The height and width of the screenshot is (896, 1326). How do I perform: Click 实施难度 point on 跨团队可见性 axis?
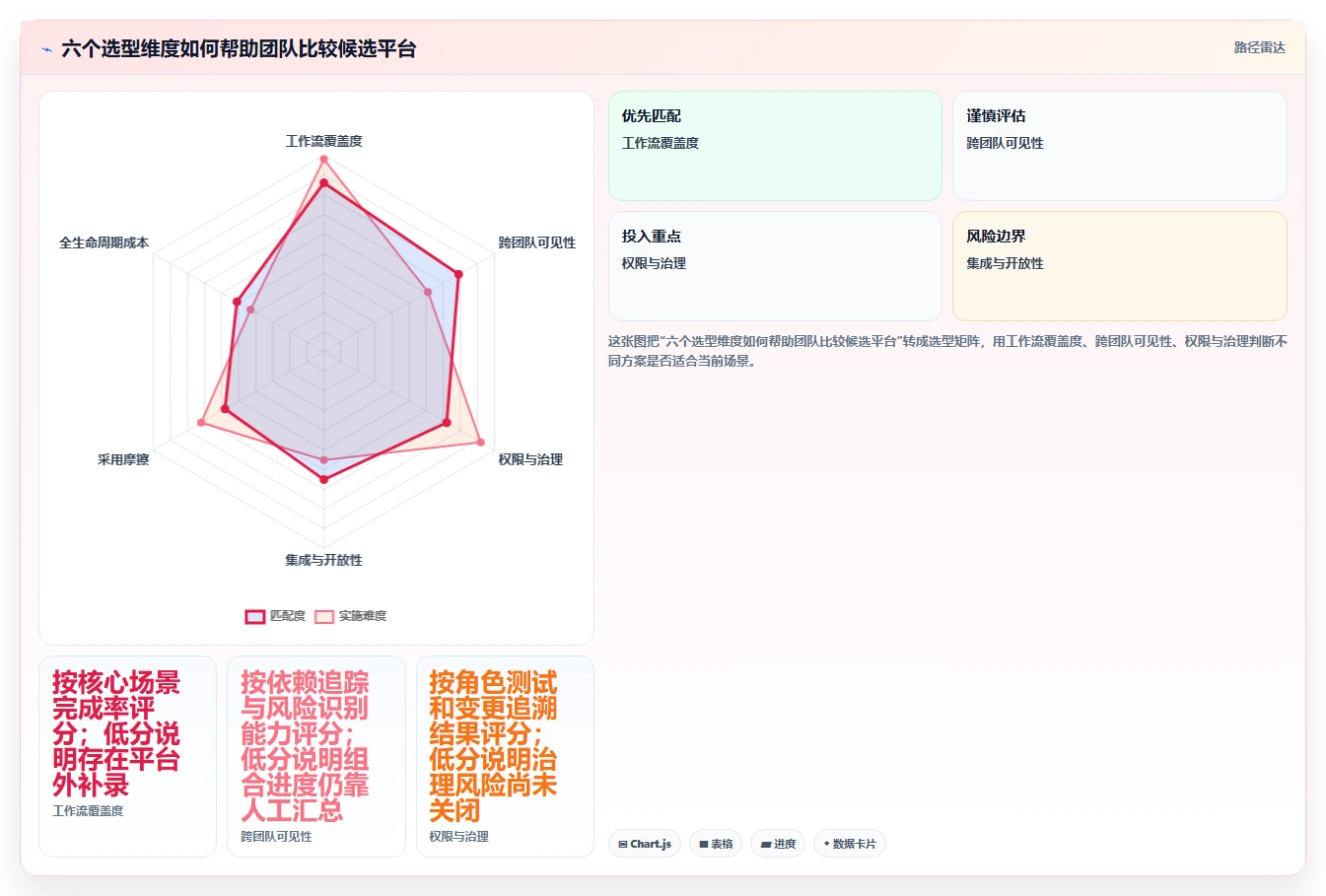coord(428,292)
